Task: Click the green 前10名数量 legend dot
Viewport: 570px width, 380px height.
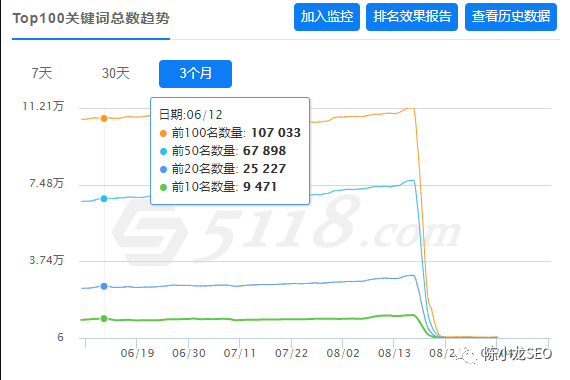Action: (x=163, y=188)
